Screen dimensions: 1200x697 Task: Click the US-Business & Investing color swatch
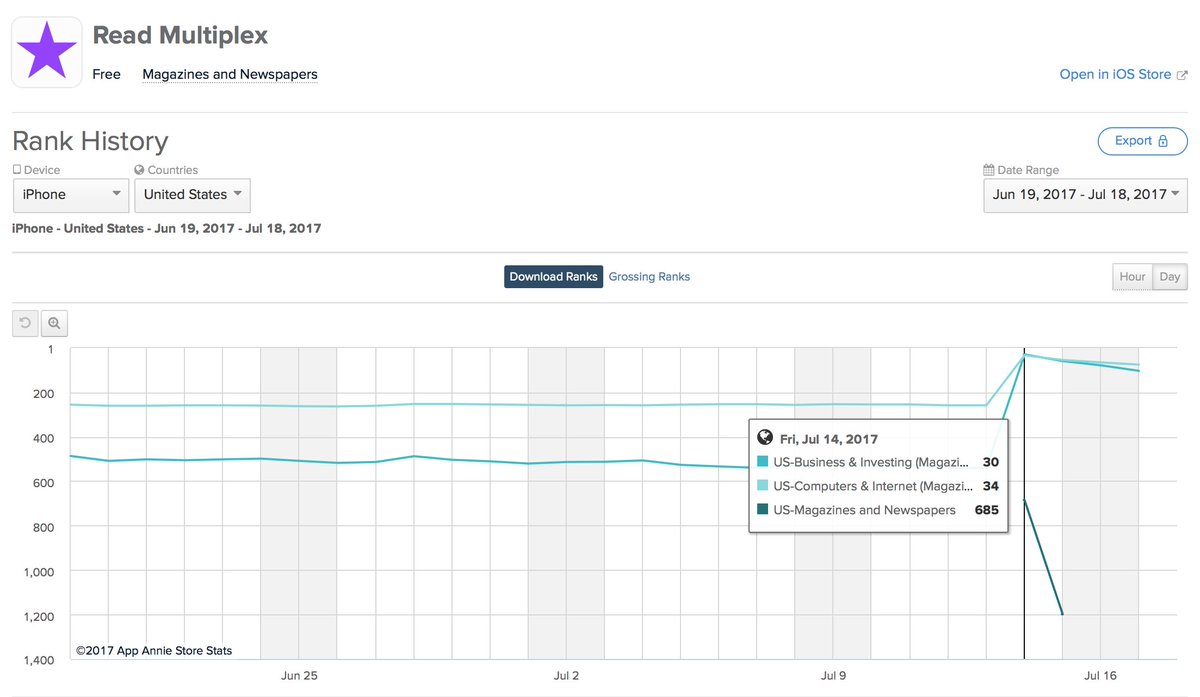click(764, 462)
